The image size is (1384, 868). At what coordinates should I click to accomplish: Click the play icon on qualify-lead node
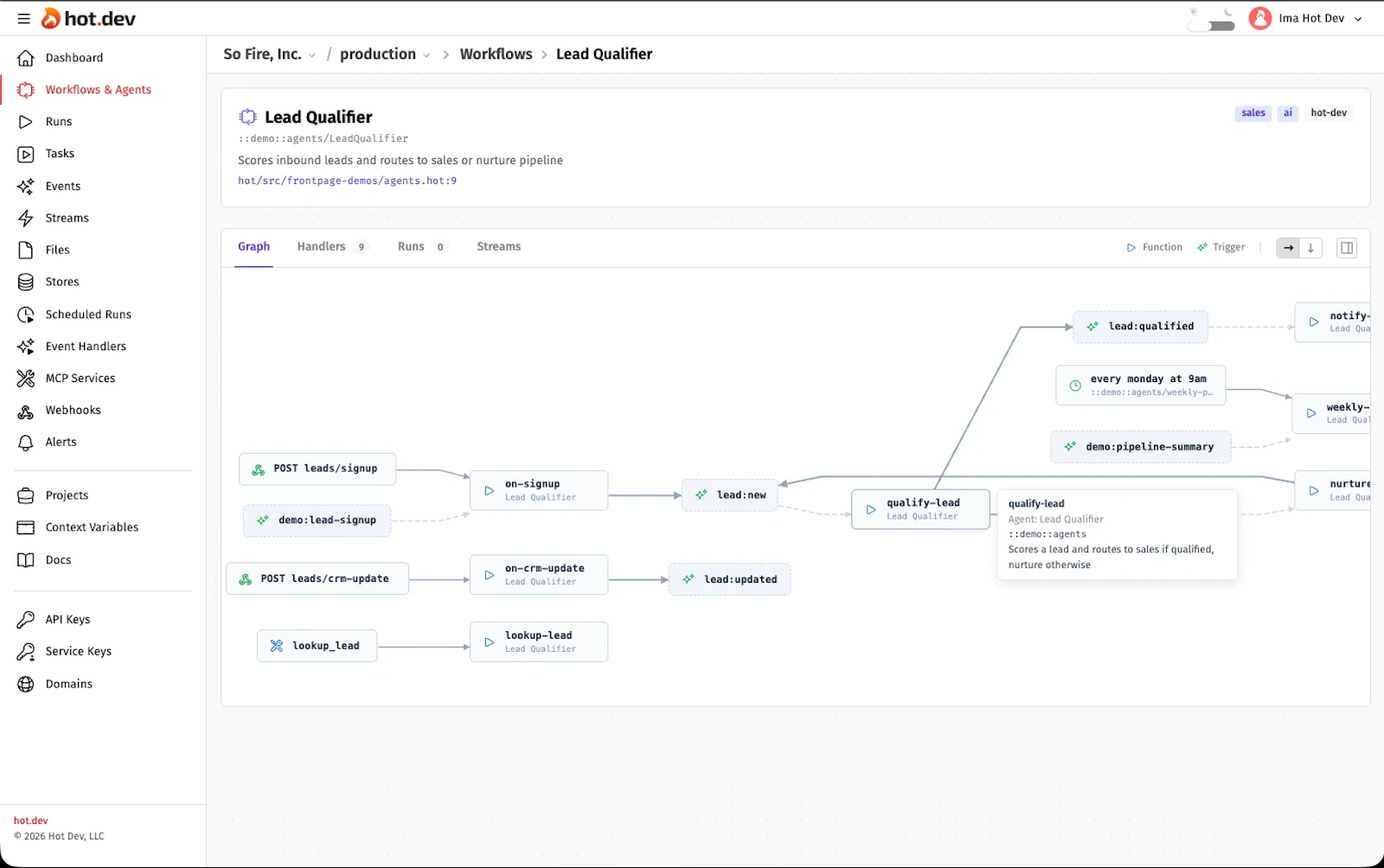point(871,509)
